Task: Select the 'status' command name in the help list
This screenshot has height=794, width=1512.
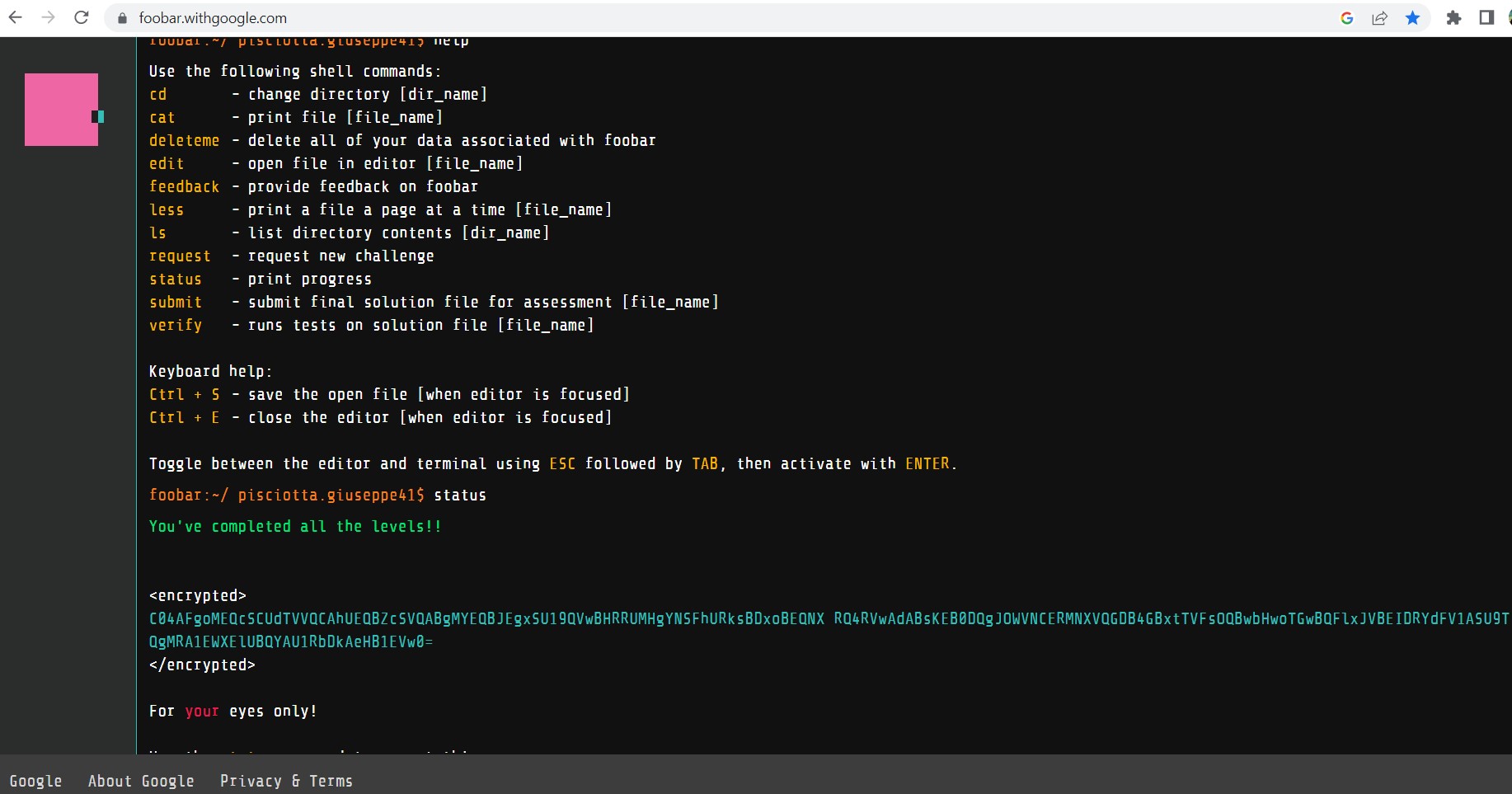Action: click(x=176, y=280)
